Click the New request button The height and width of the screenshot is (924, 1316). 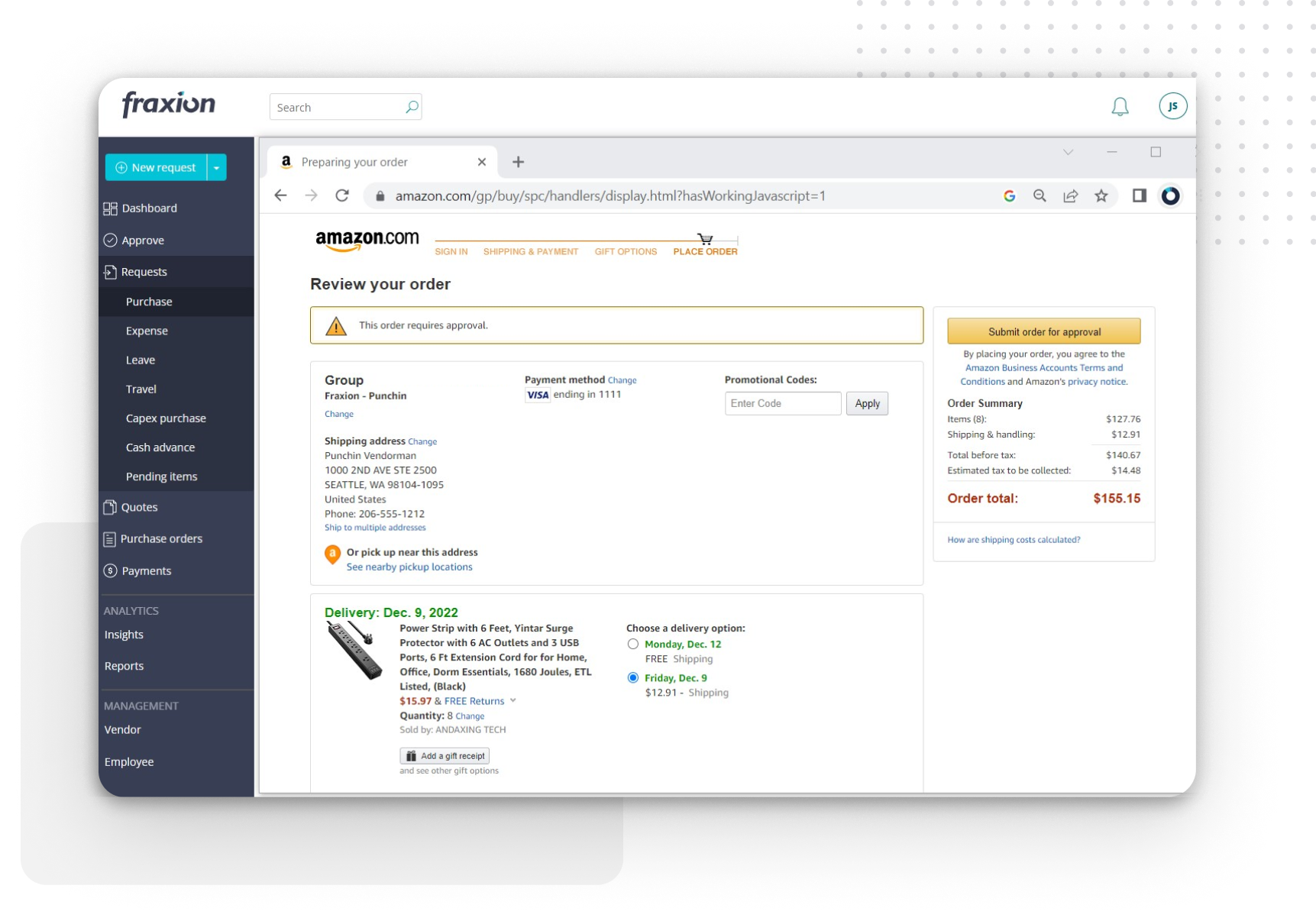pyautogui.click(x=156, y=167)
